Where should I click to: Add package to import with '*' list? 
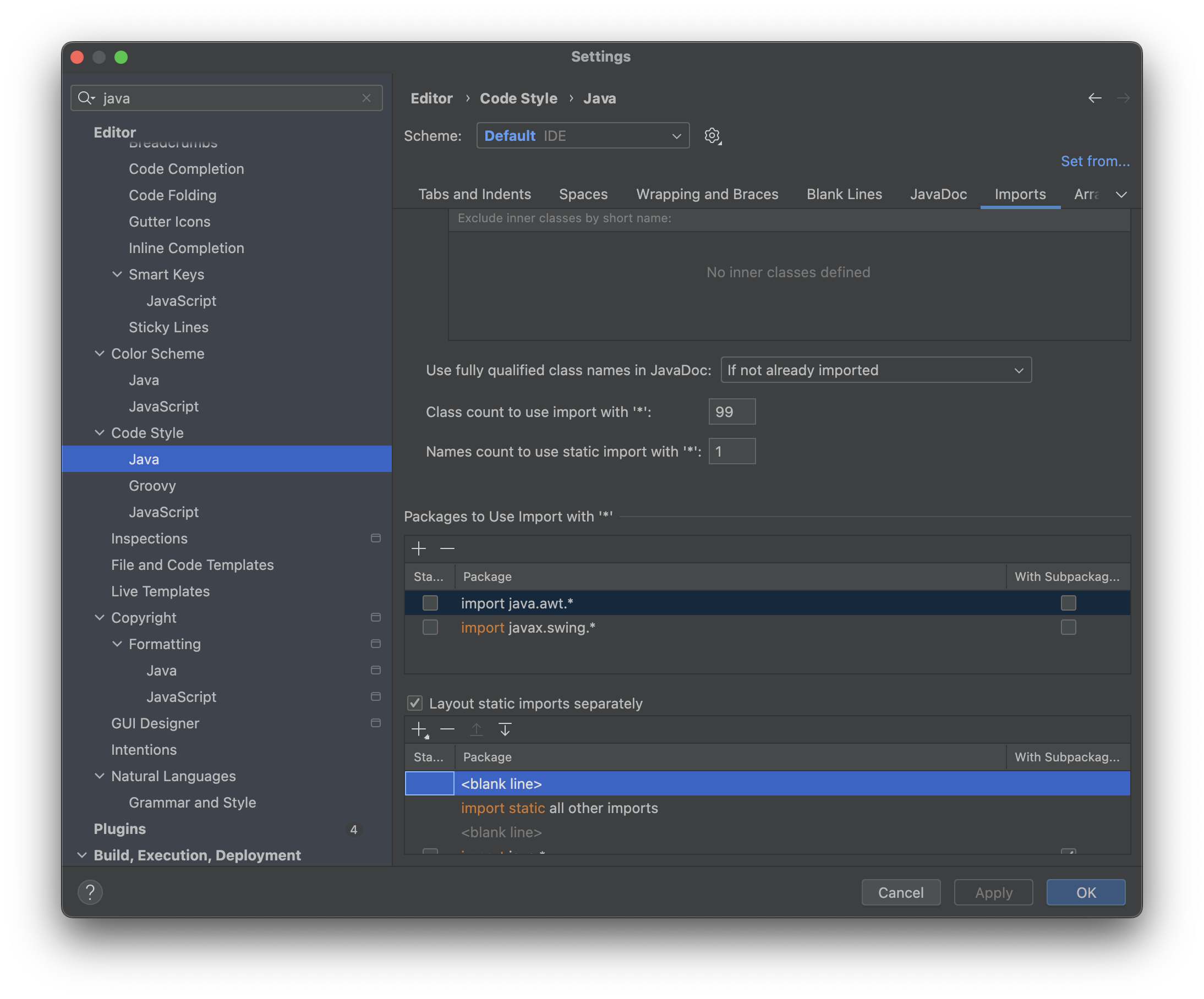pos(419,548)
